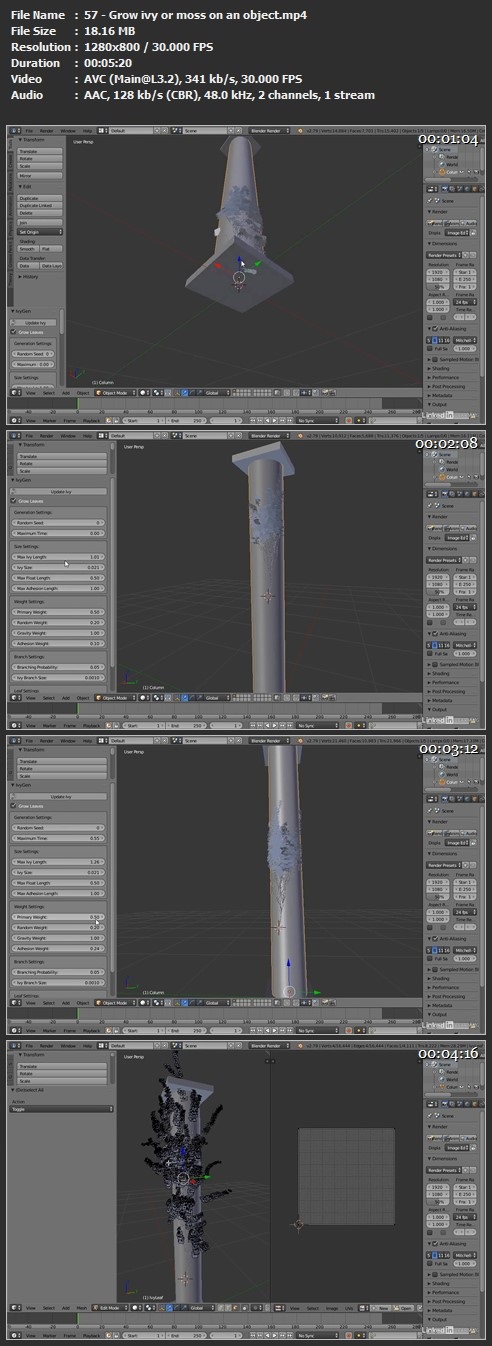Toggle Grow Leaves checkbox in the 00:03:12 frame
Viewport: 492px width, 1346px height.
(x=15, y=804)
